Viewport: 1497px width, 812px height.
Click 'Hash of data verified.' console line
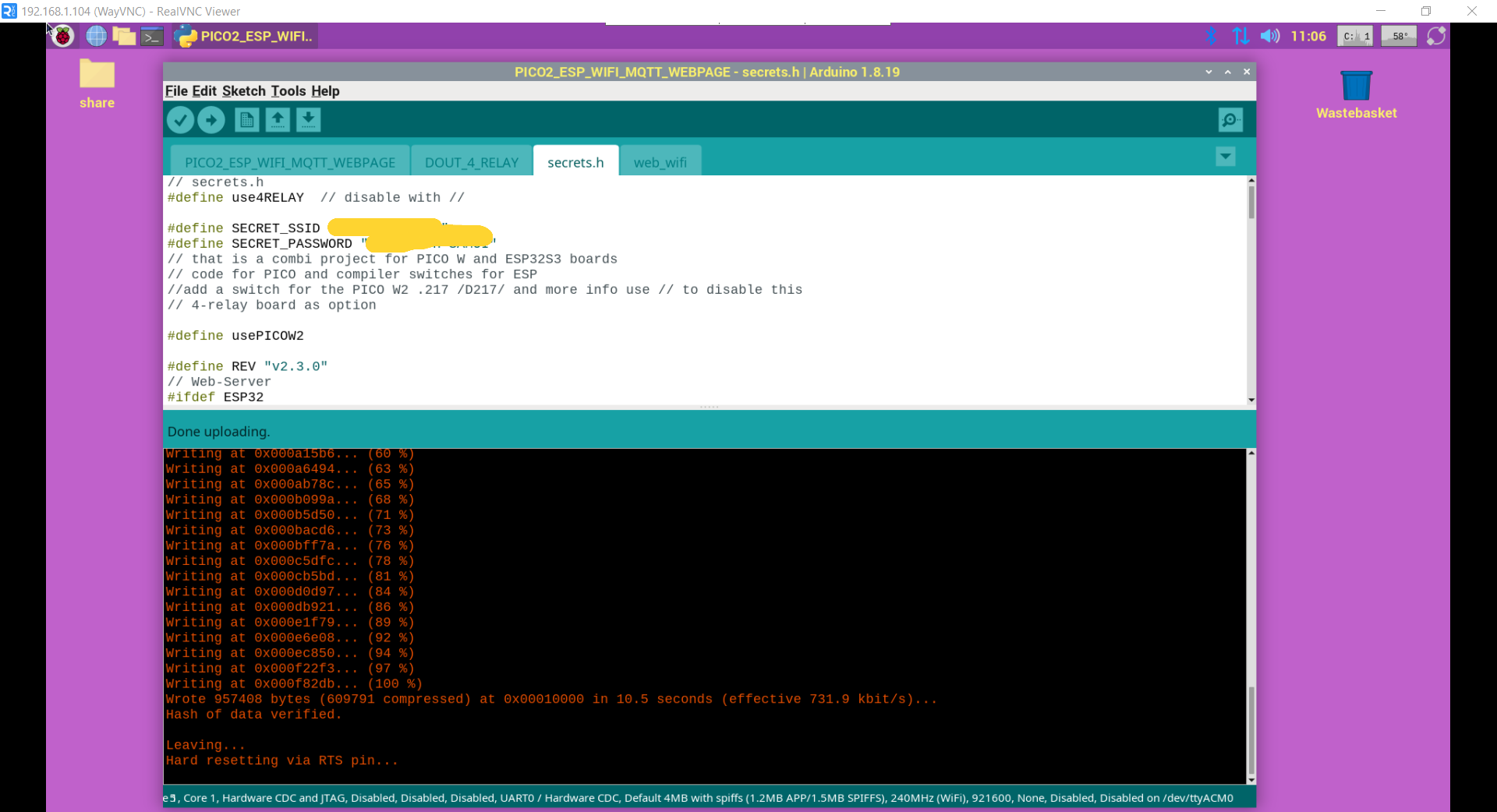253,715
